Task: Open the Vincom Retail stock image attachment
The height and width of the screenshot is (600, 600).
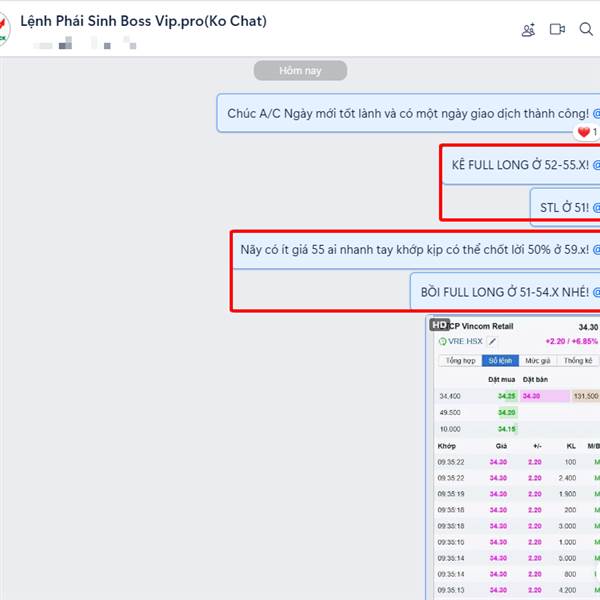Action: [513, 457]
